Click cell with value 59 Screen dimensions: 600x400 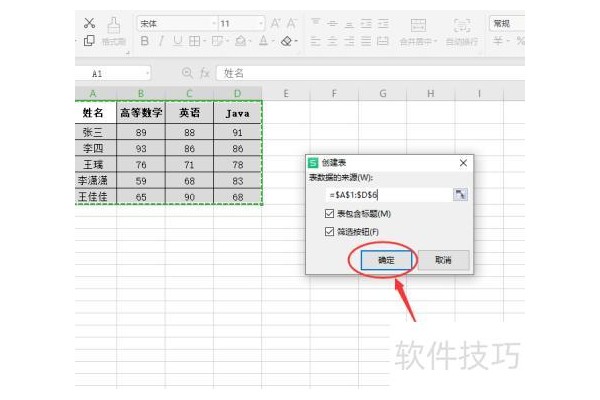tap(141, 181)
